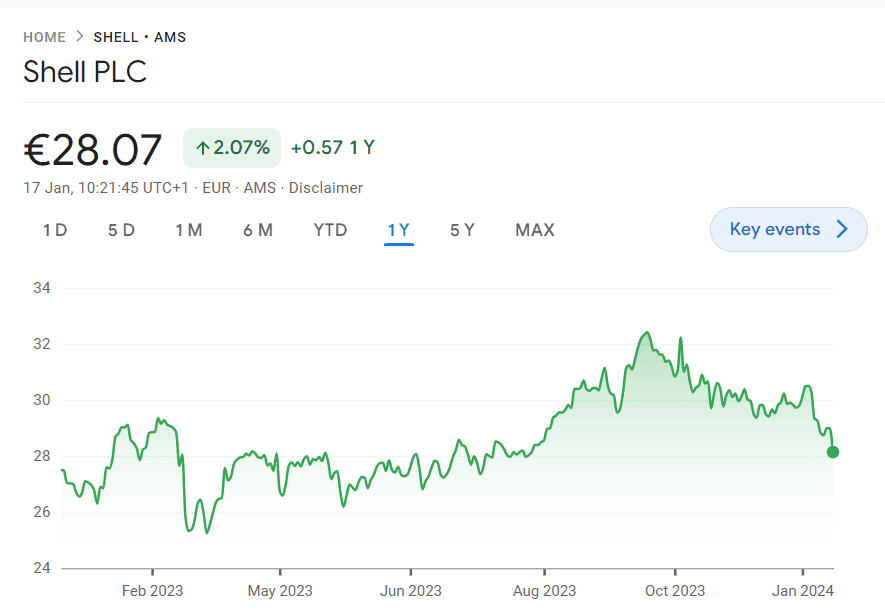Screen dimensions: 885x614
Task: Select the 6M chart range
Action: click(x=257, y=230)
